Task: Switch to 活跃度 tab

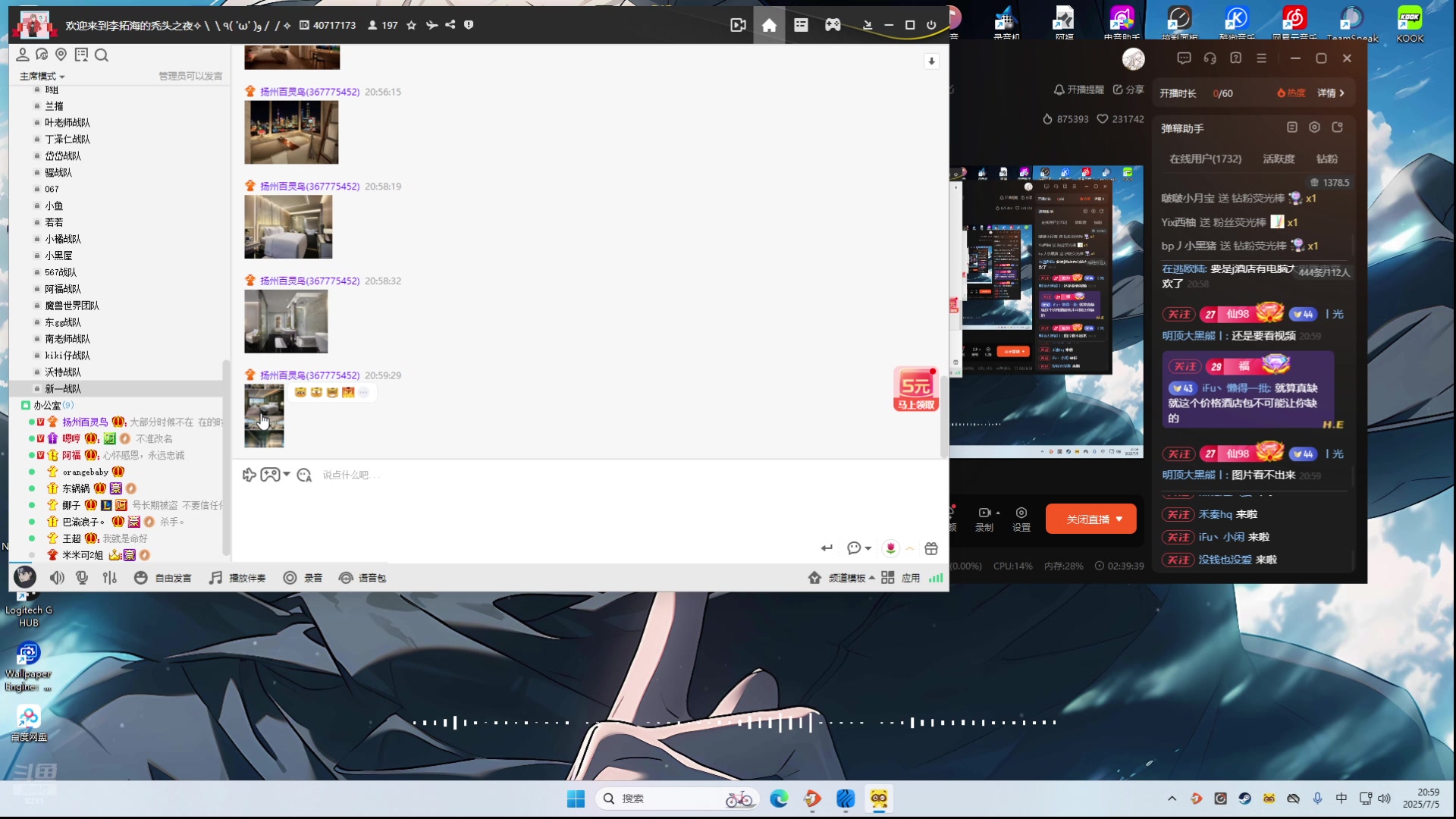Action: [1279, 158]
